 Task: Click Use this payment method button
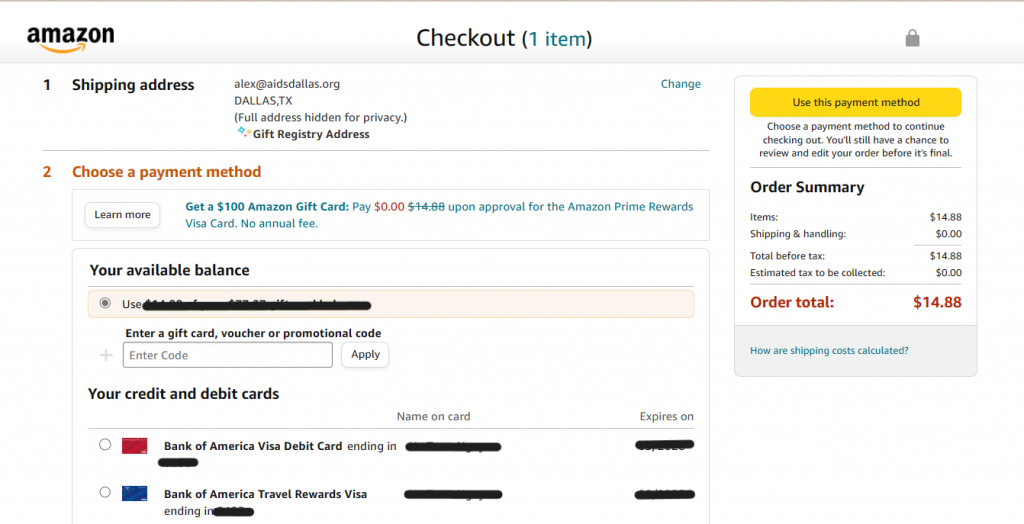click(x=855, y=102)
